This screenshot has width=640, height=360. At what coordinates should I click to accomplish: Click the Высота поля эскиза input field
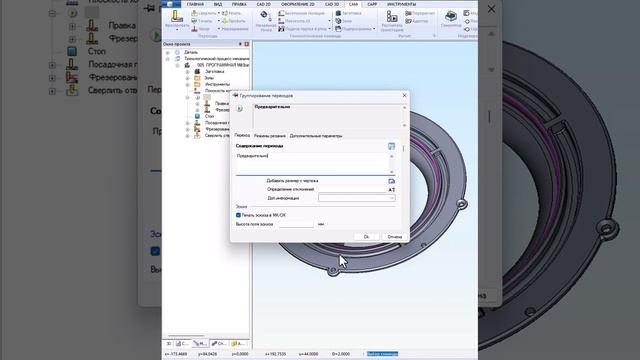point(296,224)
